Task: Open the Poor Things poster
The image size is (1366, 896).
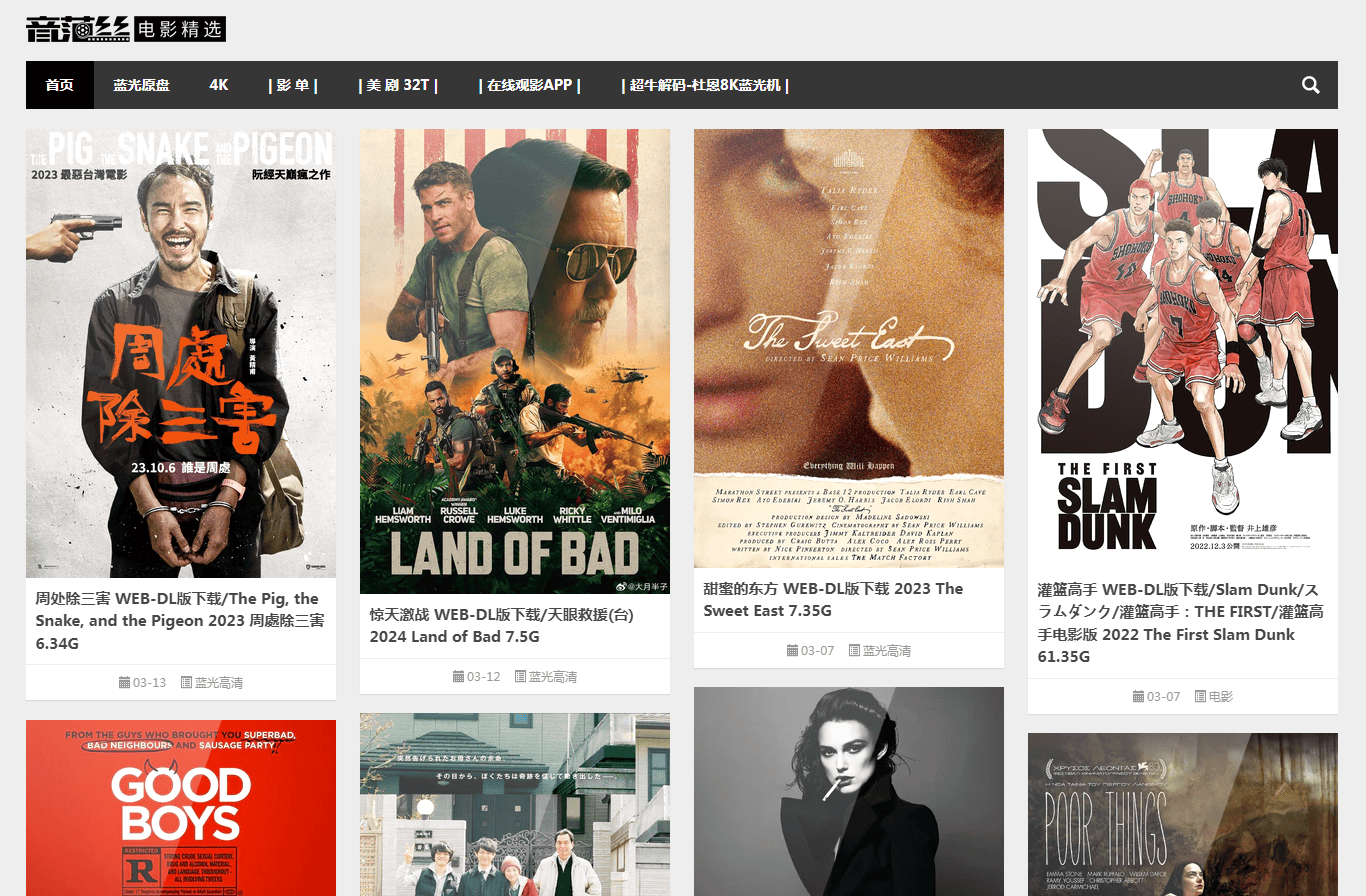Action: click(1183, 814)
